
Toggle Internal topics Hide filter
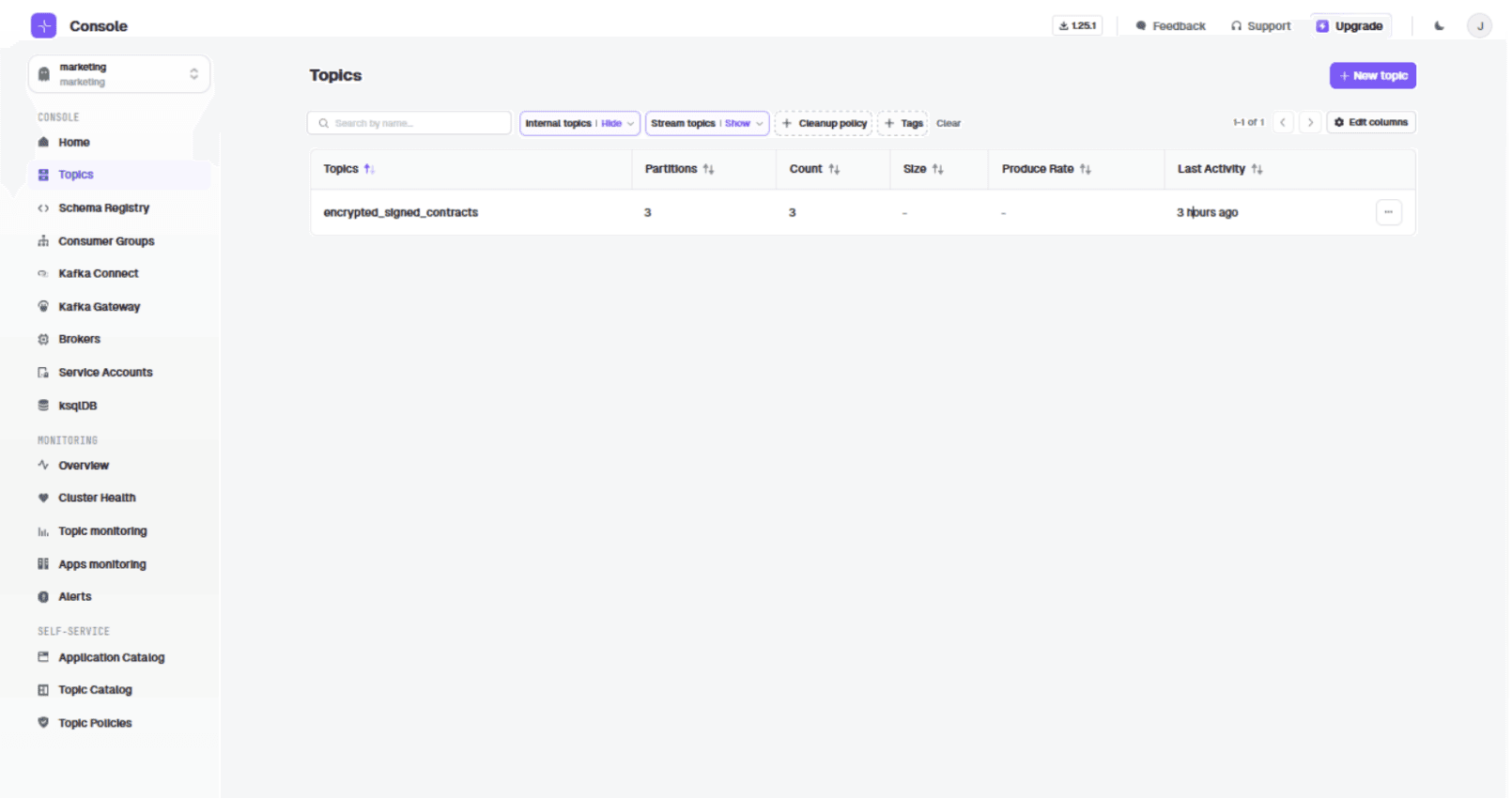(579, 123)
